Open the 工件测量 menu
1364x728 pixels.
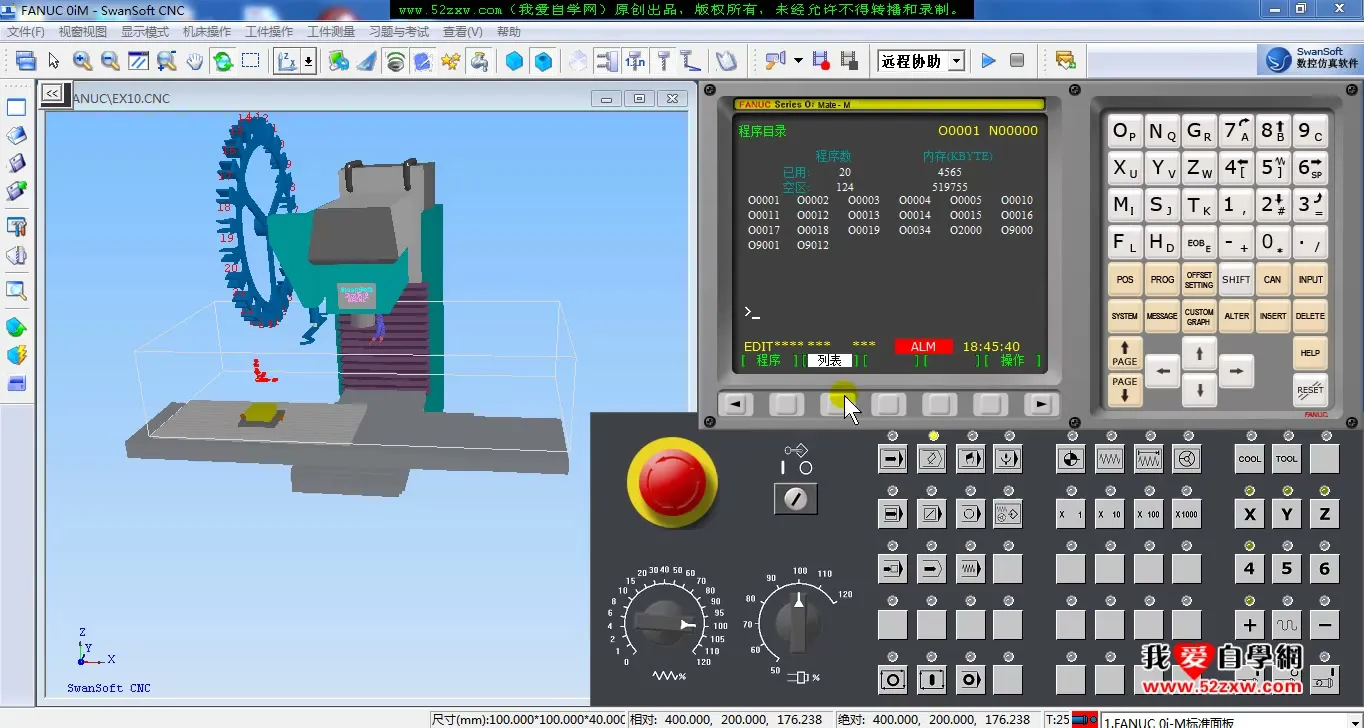[x=331, y=32]
